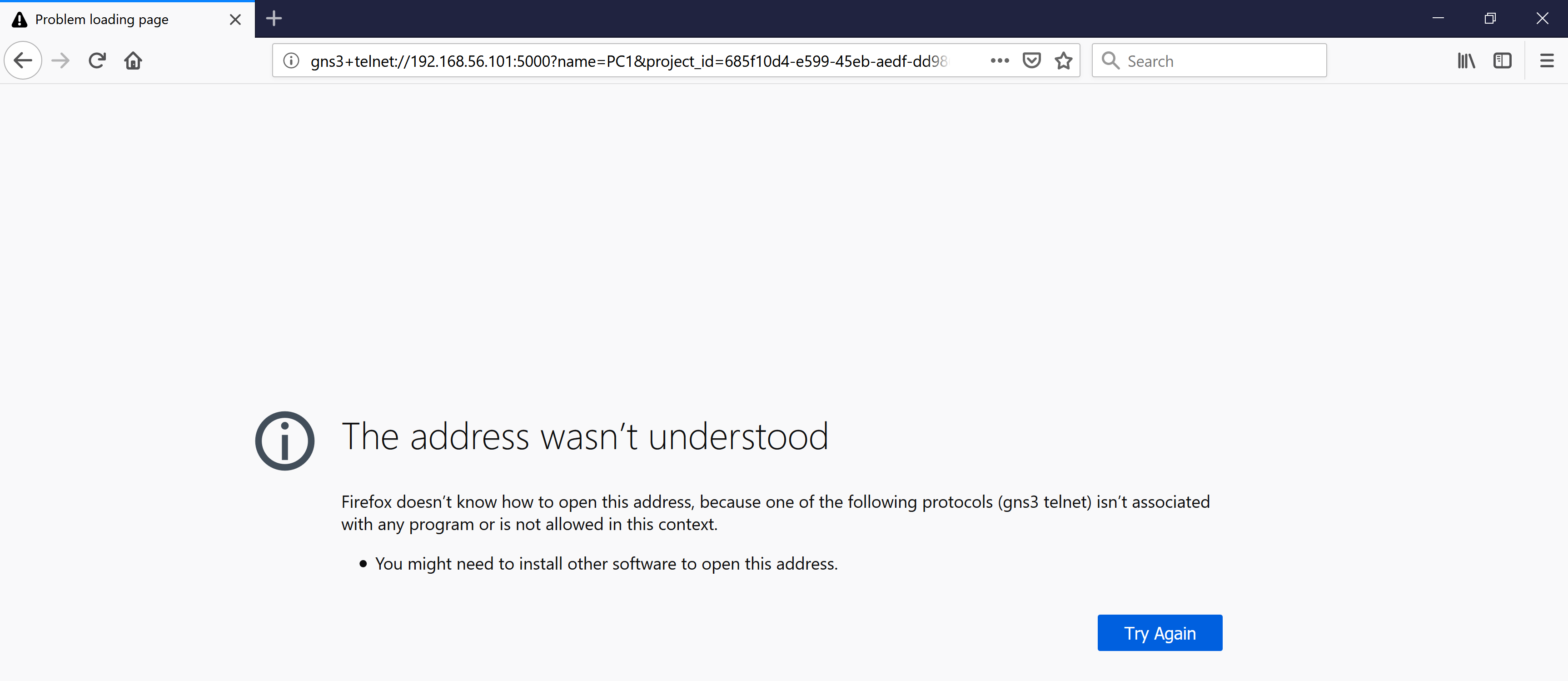Open the three-dot page menu
1568x681 pixels.
(999, 60)
